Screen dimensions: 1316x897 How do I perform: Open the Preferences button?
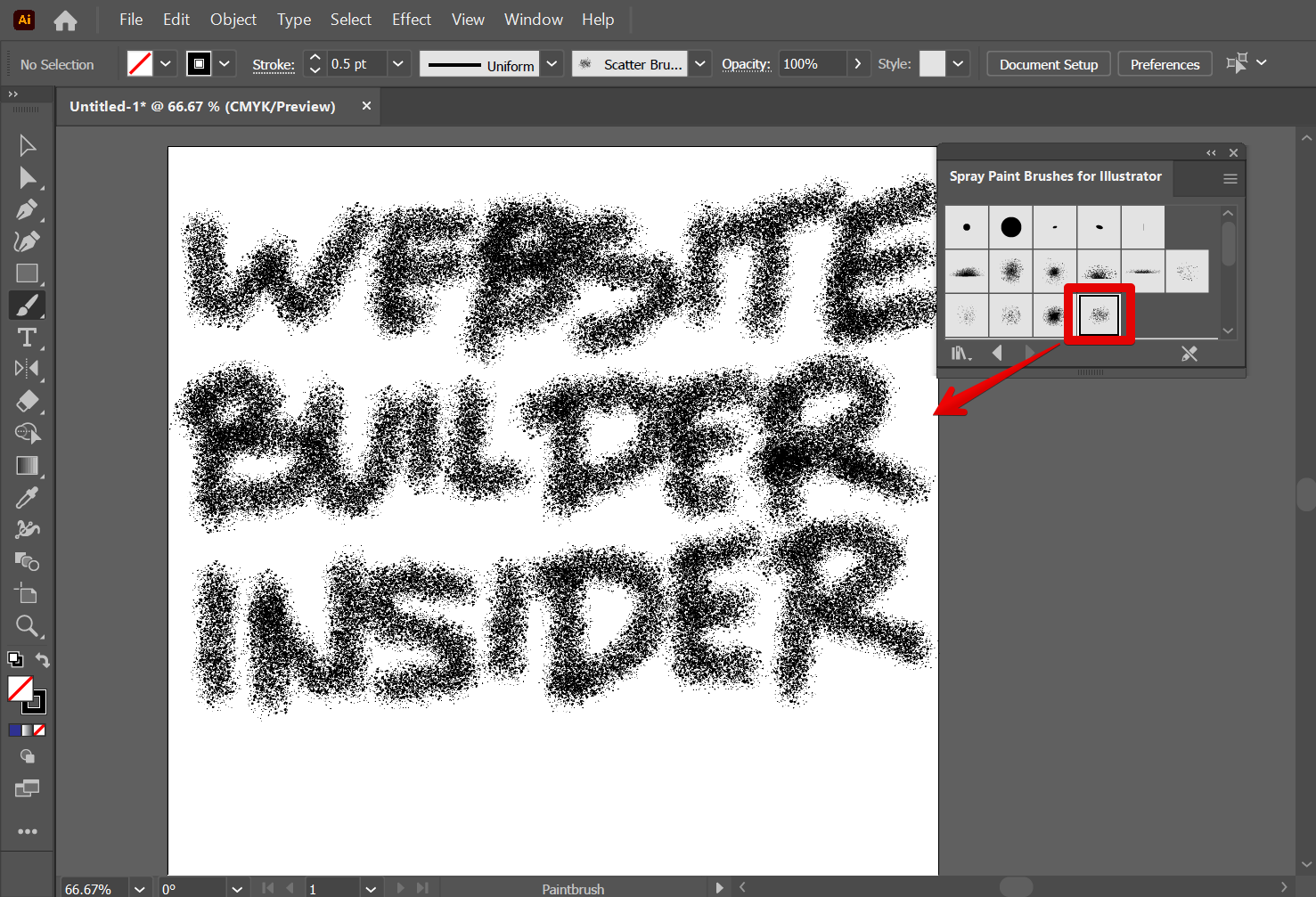[x=1164, y=64]
